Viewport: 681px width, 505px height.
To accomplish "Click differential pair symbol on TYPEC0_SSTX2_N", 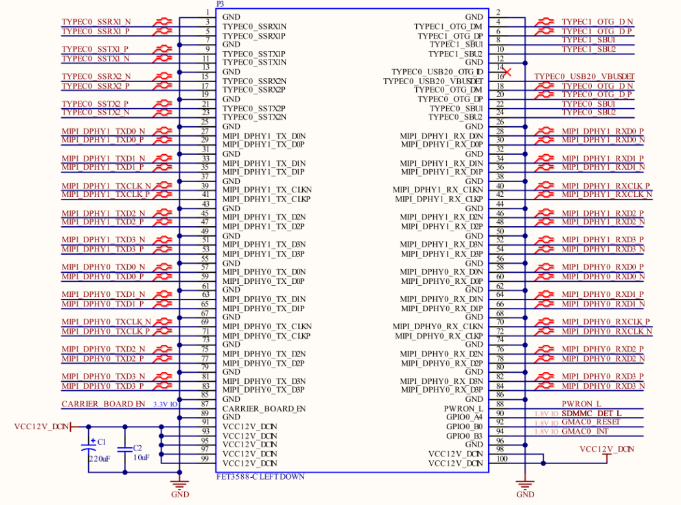I will point(162,112).
